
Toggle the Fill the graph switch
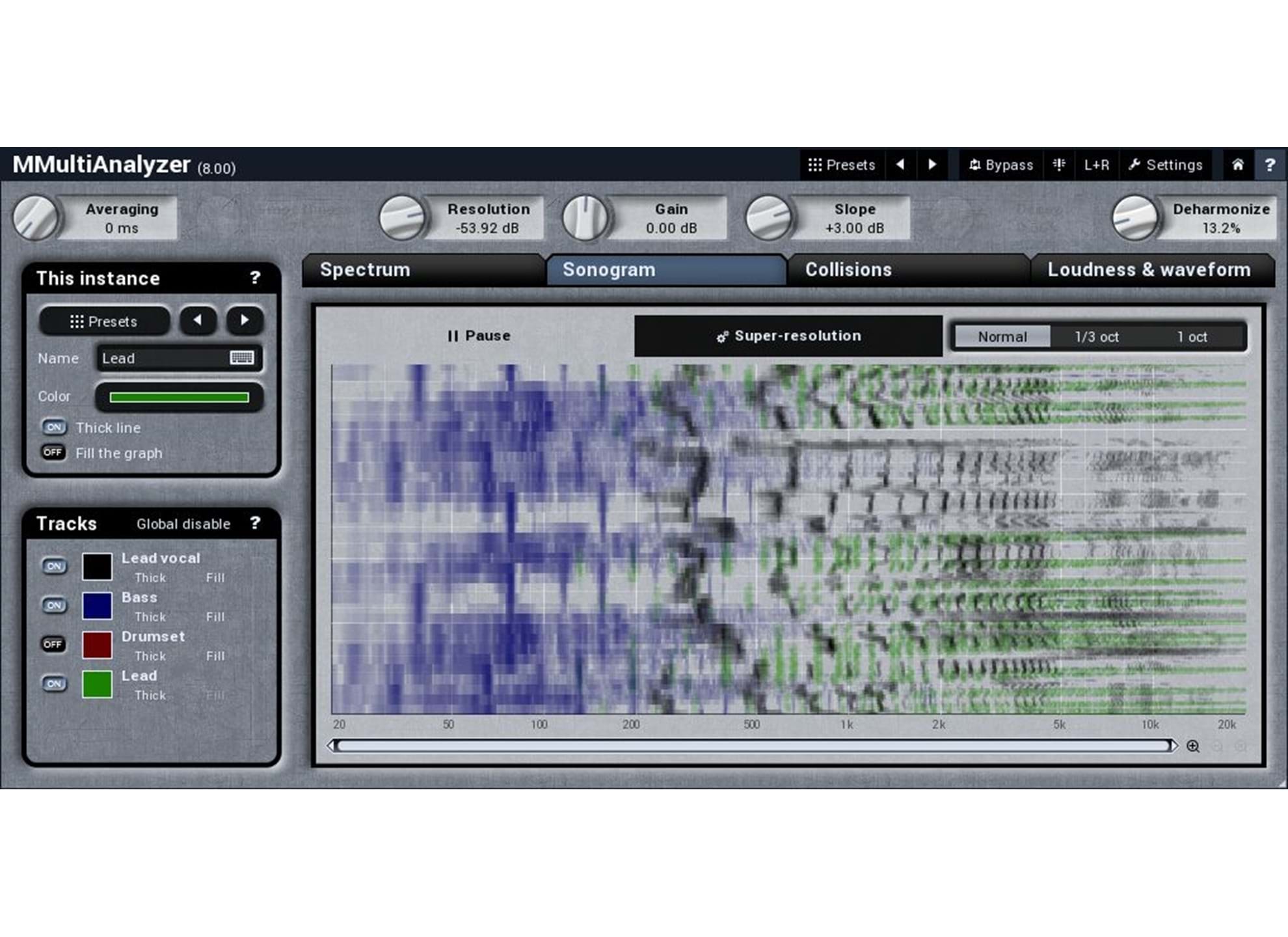pos(53,452)
